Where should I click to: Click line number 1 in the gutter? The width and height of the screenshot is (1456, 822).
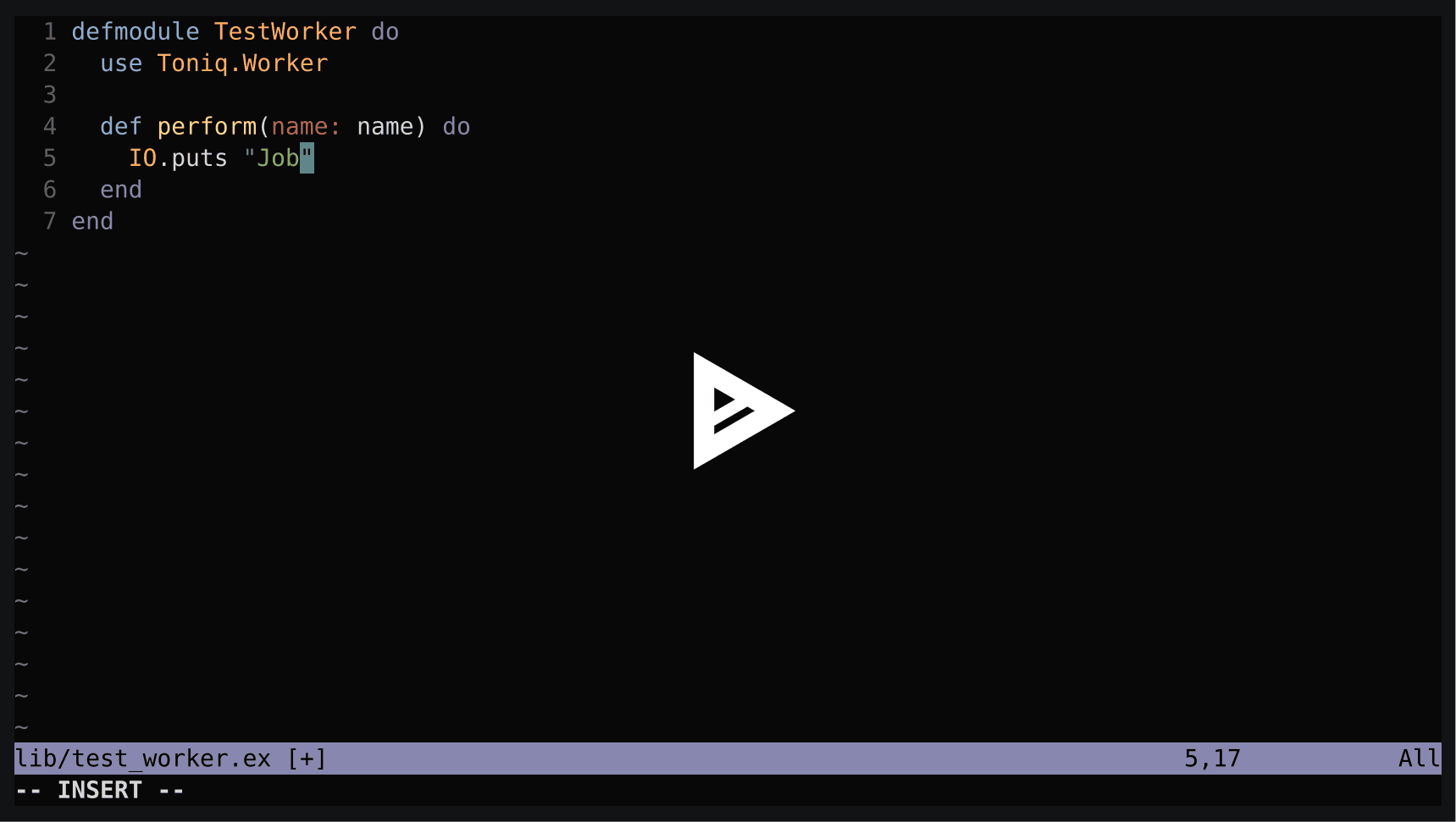(x=49, y=31)
